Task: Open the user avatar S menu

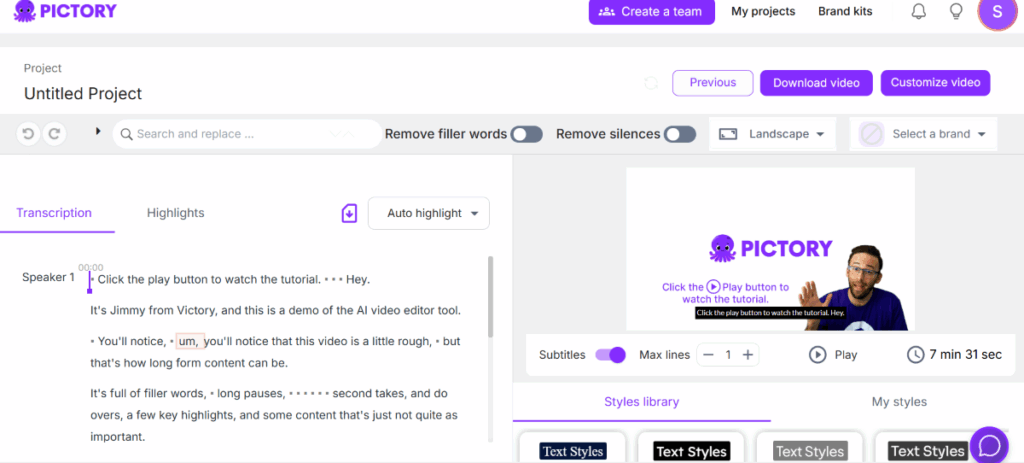Action: (x=997, y=11)
